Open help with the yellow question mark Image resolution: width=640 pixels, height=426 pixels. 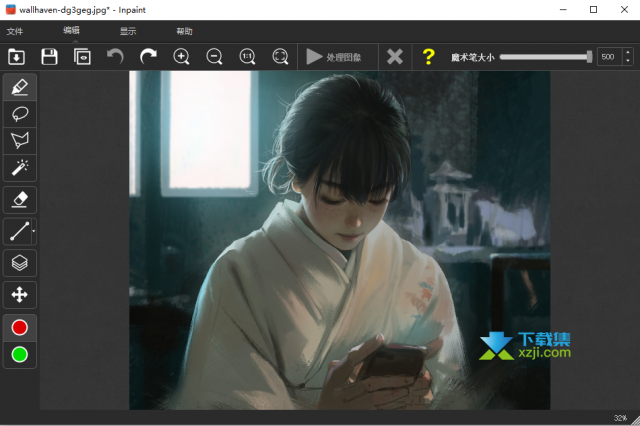[428, 57]
